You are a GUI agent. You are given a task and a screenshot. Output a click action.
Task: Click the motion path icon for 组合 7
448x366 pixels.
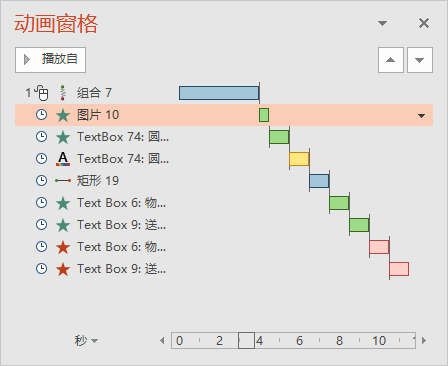click(x=63, y=93)
